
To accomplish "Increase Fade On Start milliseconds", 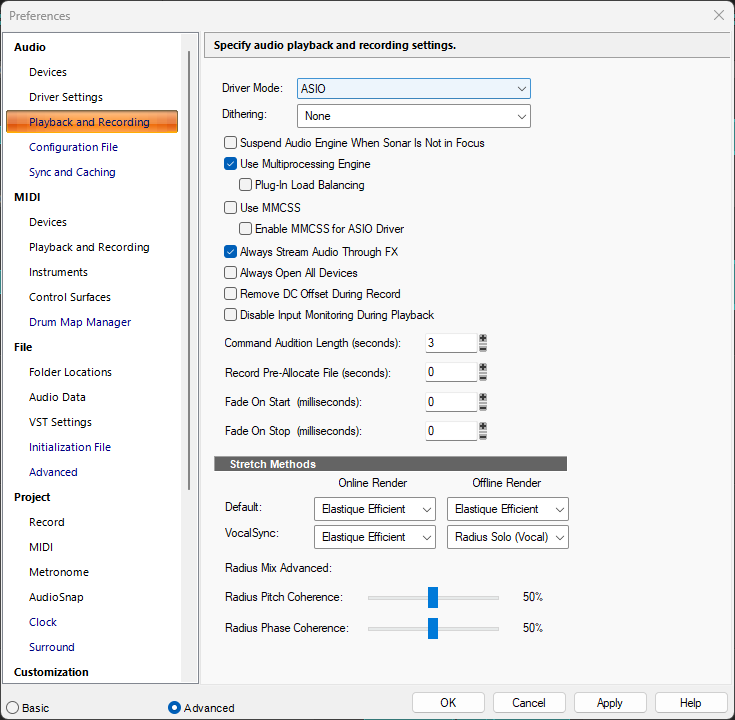I will point(483,398).
